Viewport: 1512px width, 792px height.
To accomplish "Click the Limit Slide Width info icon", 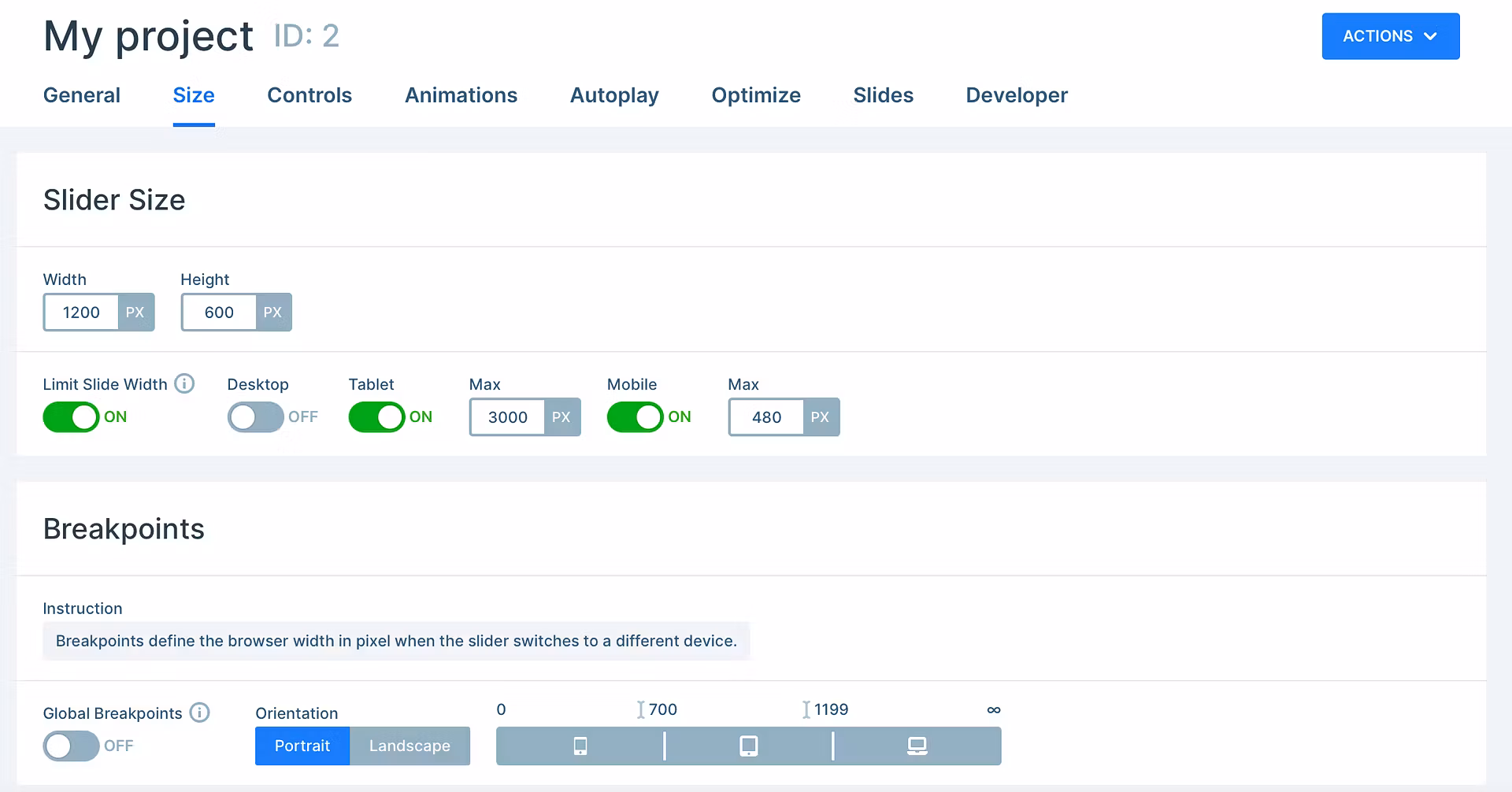I will (x=184, y=383).
